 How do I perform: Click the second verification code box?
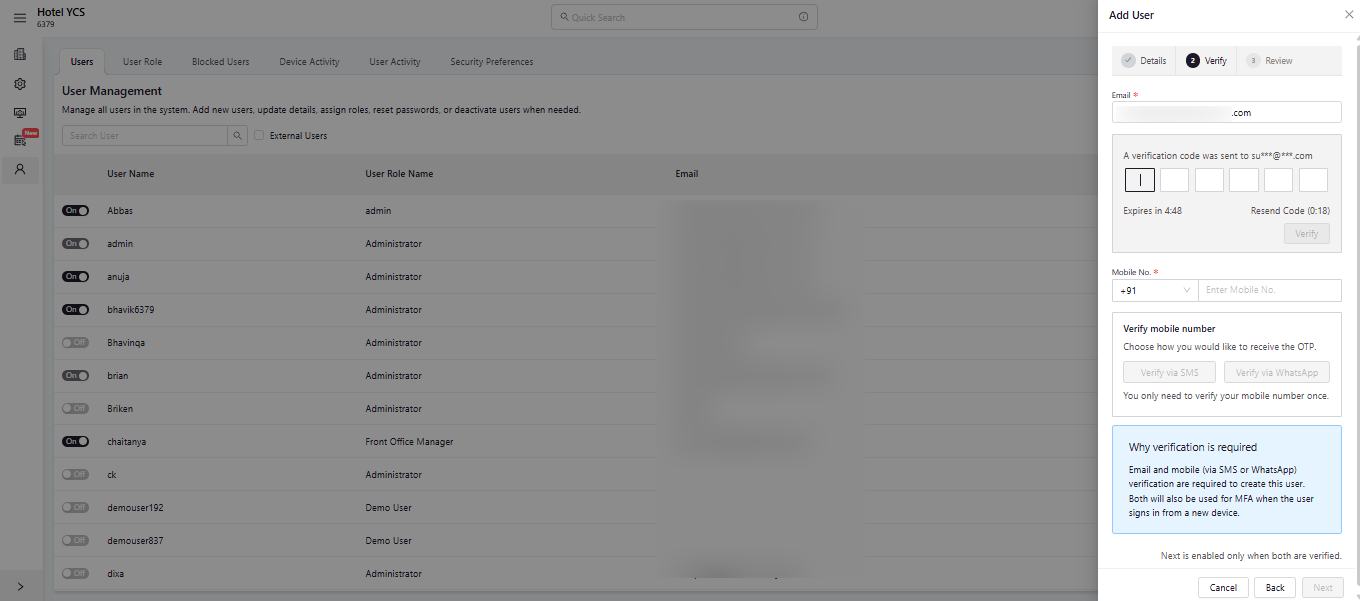point(1175,180)
